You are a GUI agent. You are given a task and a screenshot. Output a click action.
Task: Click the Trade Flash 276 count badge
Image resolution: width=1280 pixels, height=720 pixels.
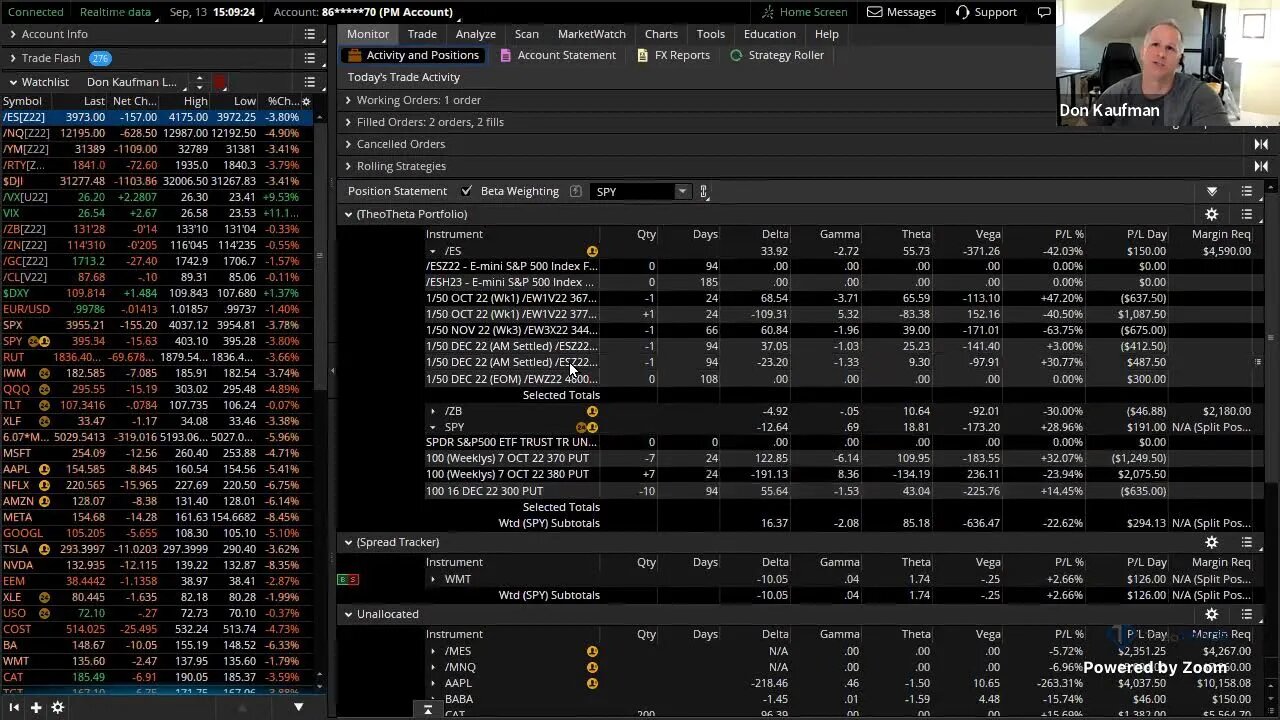point(100,58)
